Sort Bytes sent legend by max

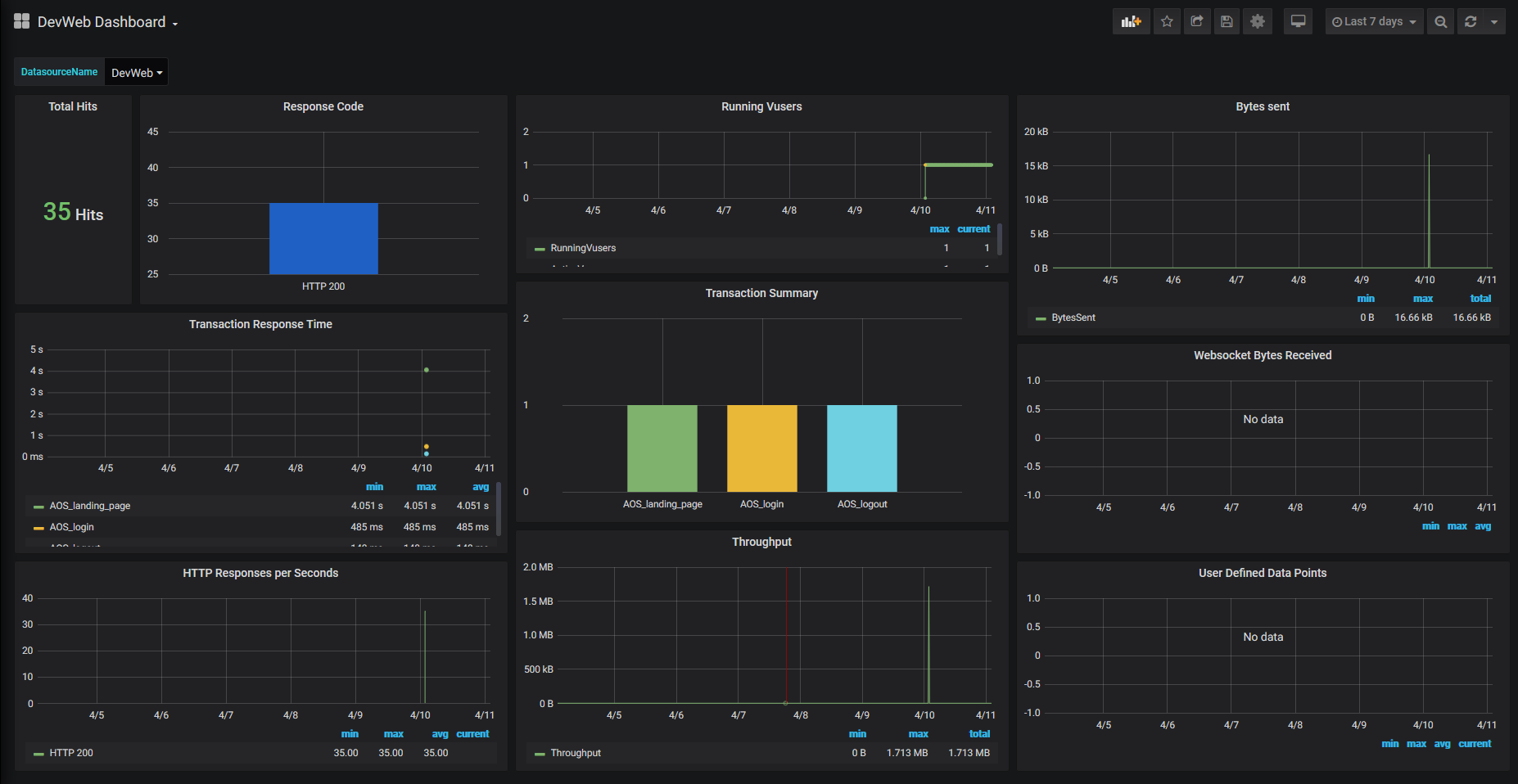click(x=1423, y=299)
